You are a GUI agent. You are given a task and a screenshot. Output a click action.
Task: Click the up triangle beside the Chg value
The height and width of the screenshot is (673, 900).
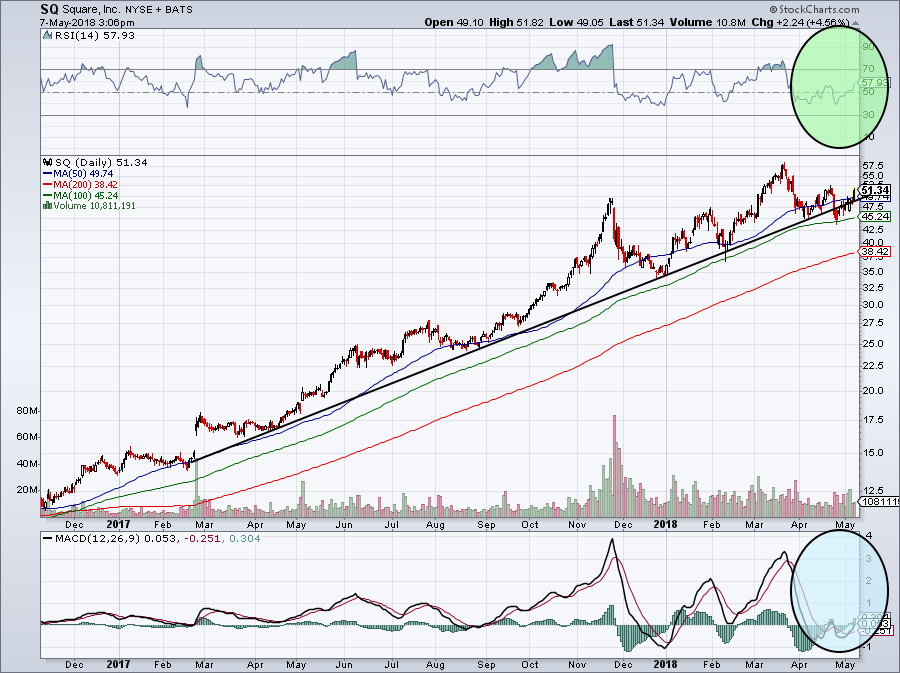(855, 23)
